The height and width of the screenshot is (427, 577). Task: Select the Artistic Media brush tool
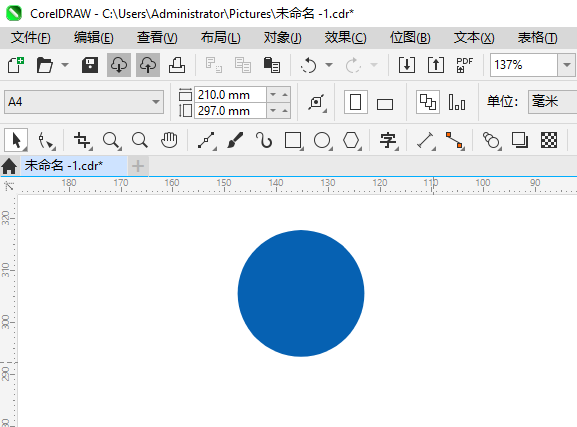tap(235, 140)
